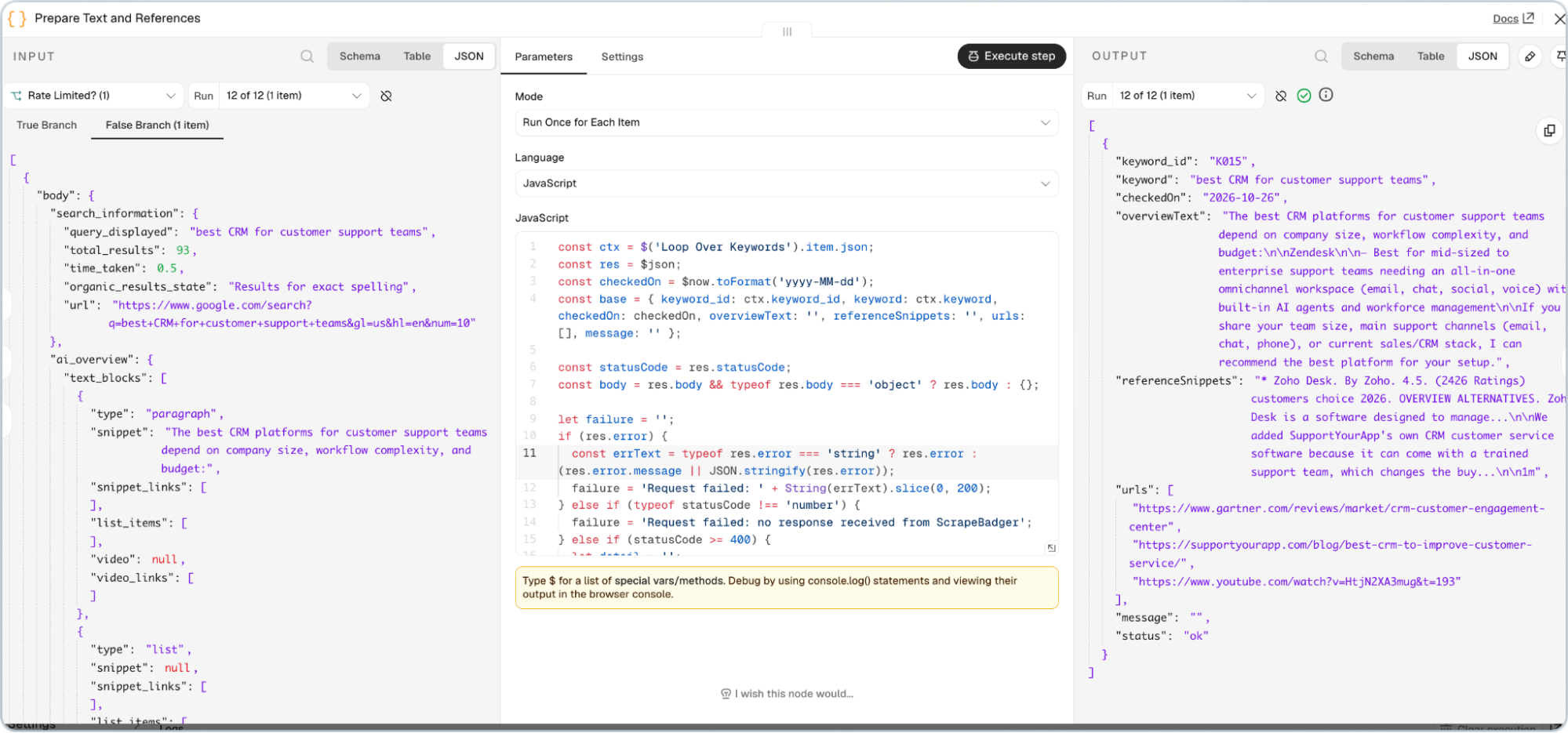The width and height of the screenshot is (1568, 733).
Task: Click the "checkedOn": "2026-10-26" output line
Action: pyautogui.click(x=1201, y=198)
